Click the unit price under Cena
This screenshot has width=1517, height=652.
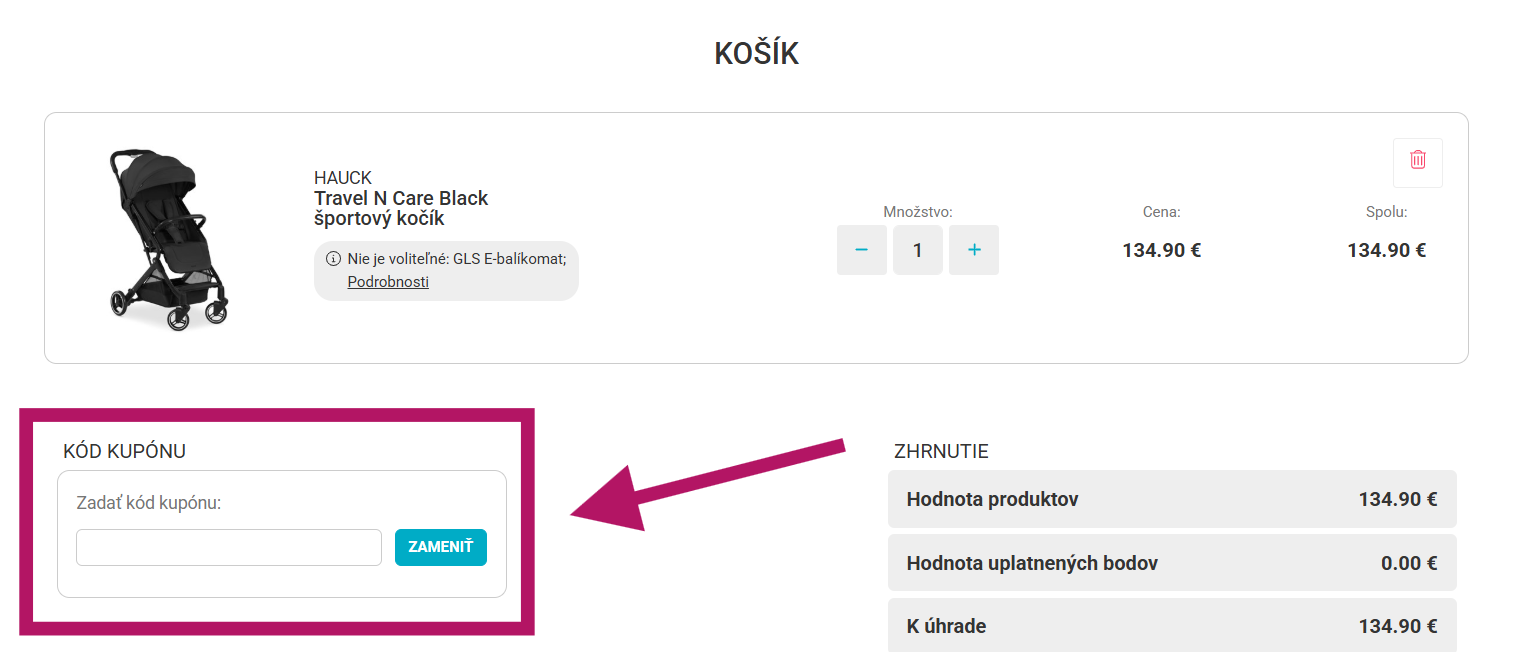tap(1161, 250)
